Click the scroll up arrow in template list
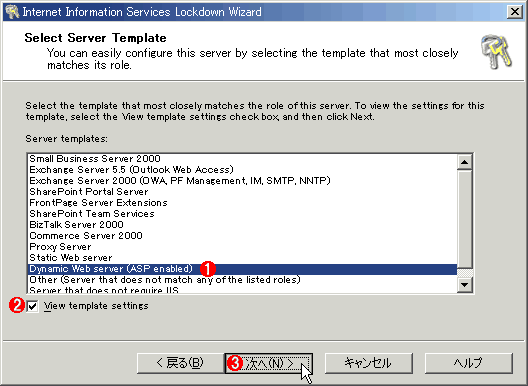528x386 pixels. click(x=465, y=162)
